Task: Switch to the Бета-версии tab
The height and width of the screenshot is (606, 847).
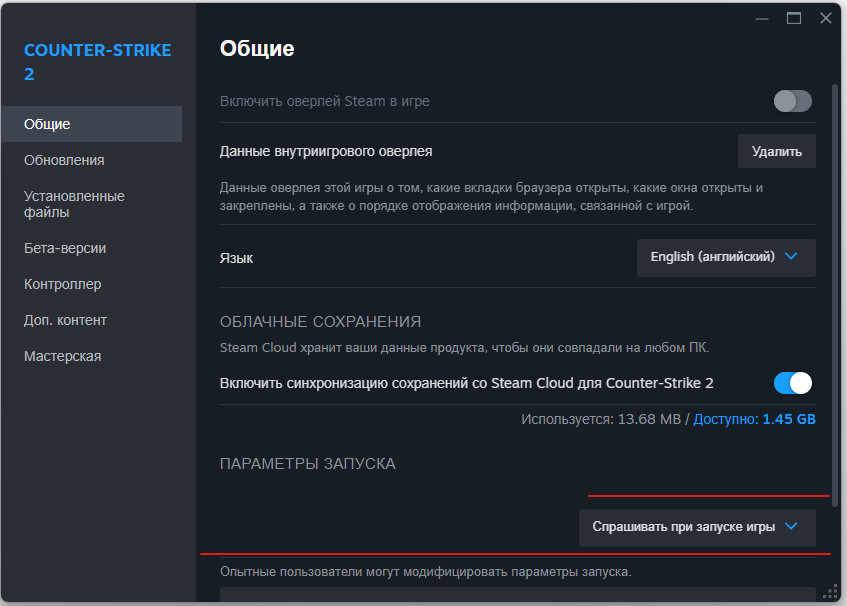Action: [65, 248]
